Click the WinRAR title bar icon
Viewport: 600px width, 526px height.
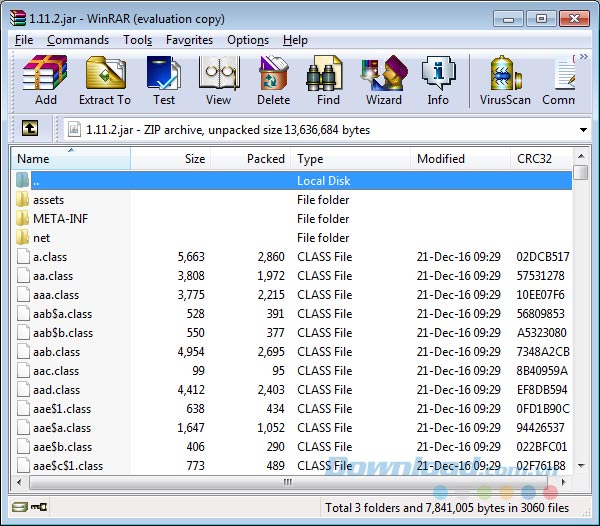pyautogui.click(x=18, y=18)
